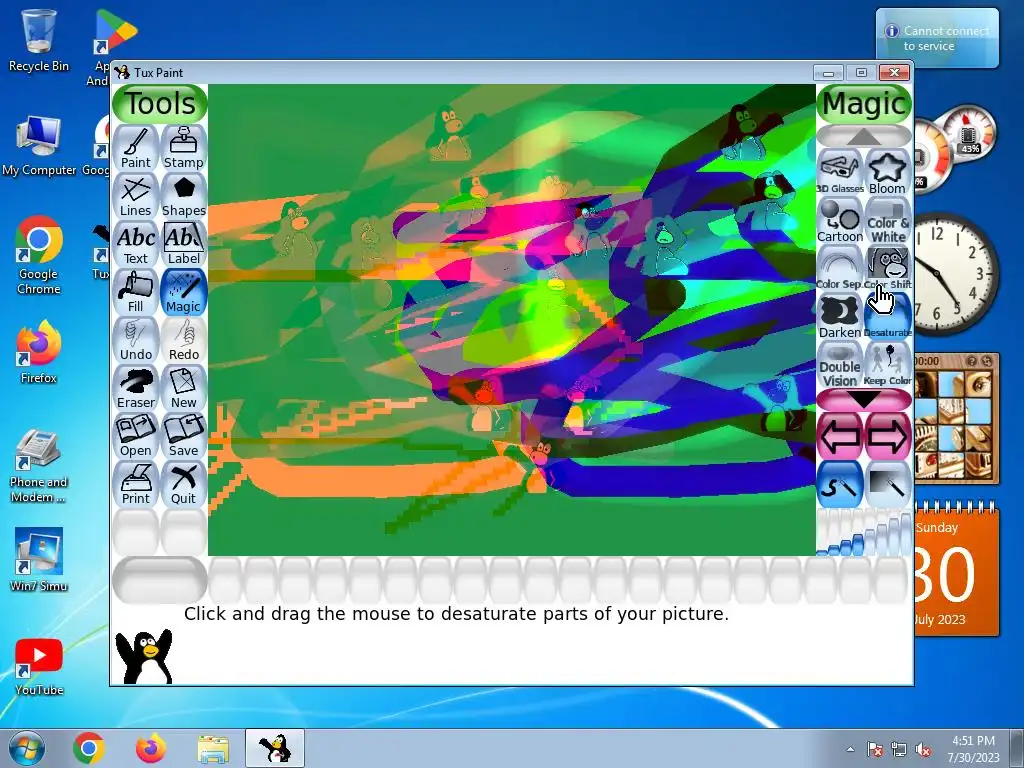Click the Cannot connect to service gadget
The width and height of the screenshot is (1024, 768).
click(x=937, y=38)
